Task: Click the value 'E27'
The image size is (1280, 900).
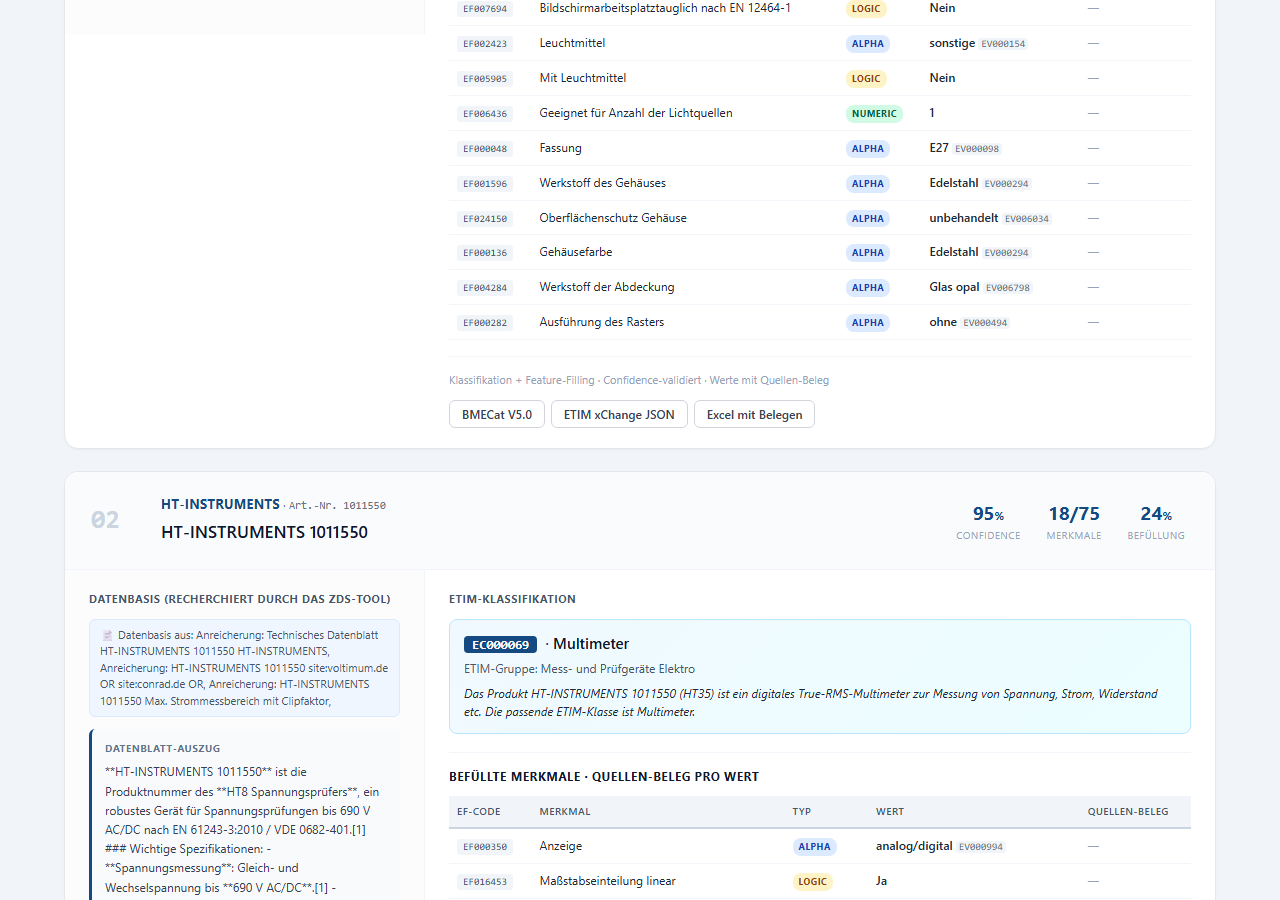Action: [939, 148]
